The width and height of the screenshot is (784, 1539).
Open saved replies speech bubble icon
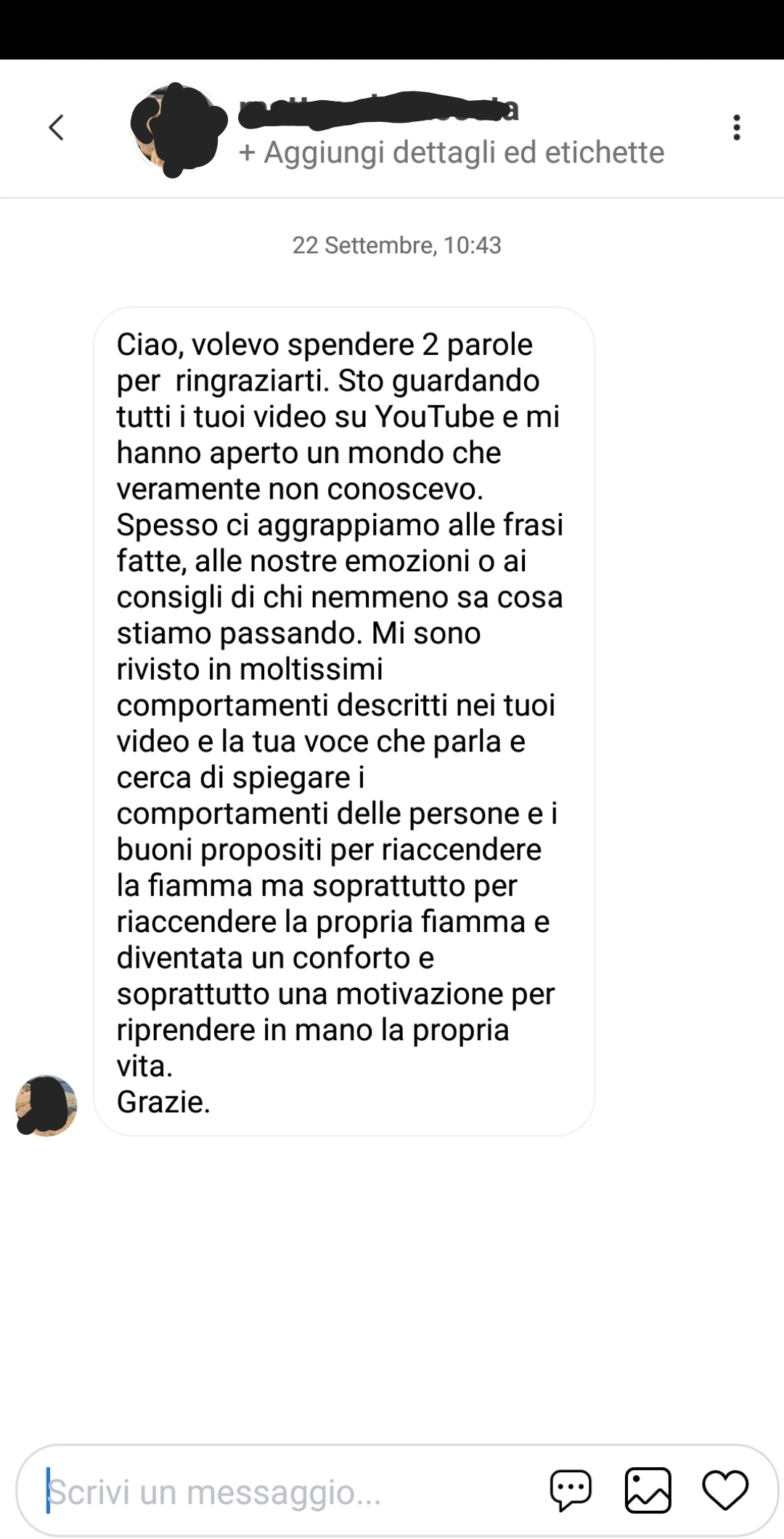(x=571, y=1490)
